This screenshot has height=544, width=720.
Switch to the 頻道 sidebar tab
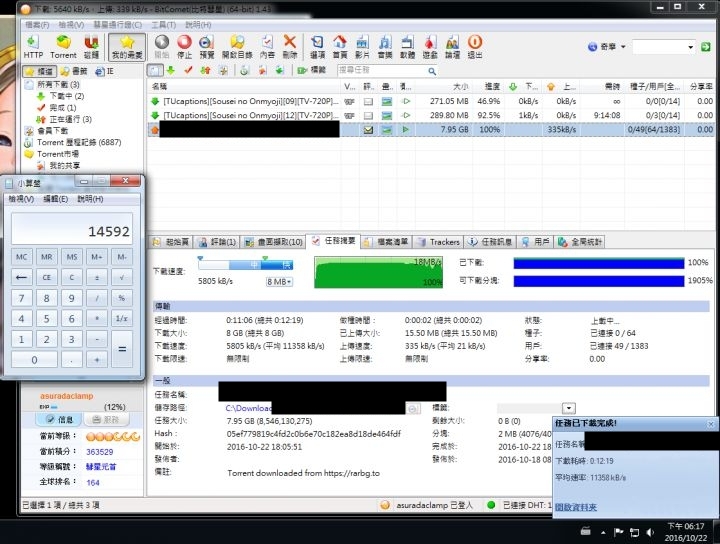pos(40,71)
